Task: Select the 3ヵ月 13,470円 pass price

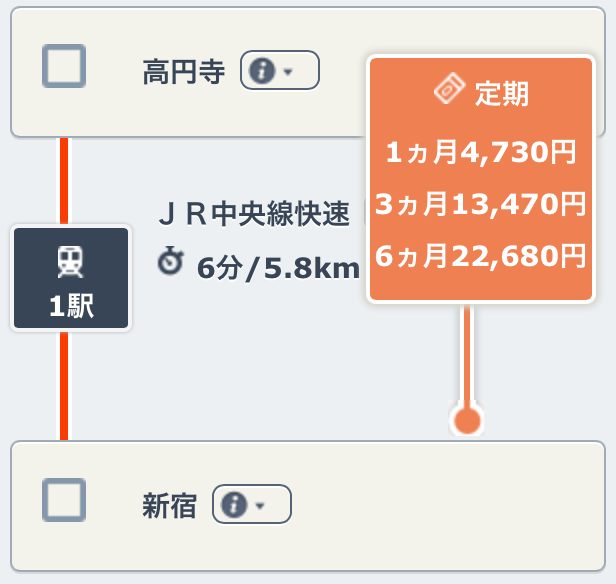Action: (x=480, y=205)
